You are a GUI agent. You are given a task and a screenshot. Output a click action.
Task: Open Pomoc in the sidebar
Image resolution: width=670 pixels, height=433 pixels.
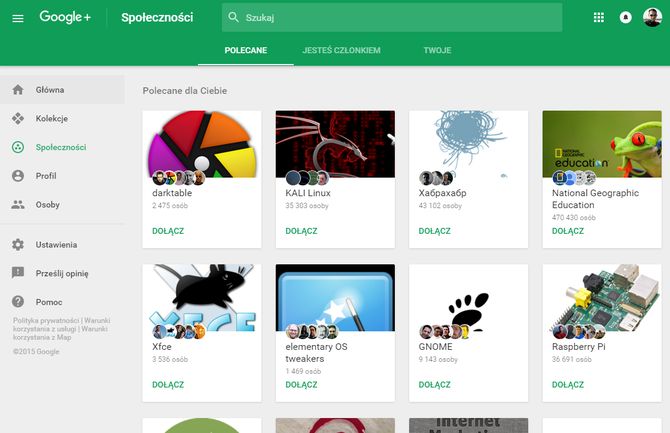tap(62, 302)
